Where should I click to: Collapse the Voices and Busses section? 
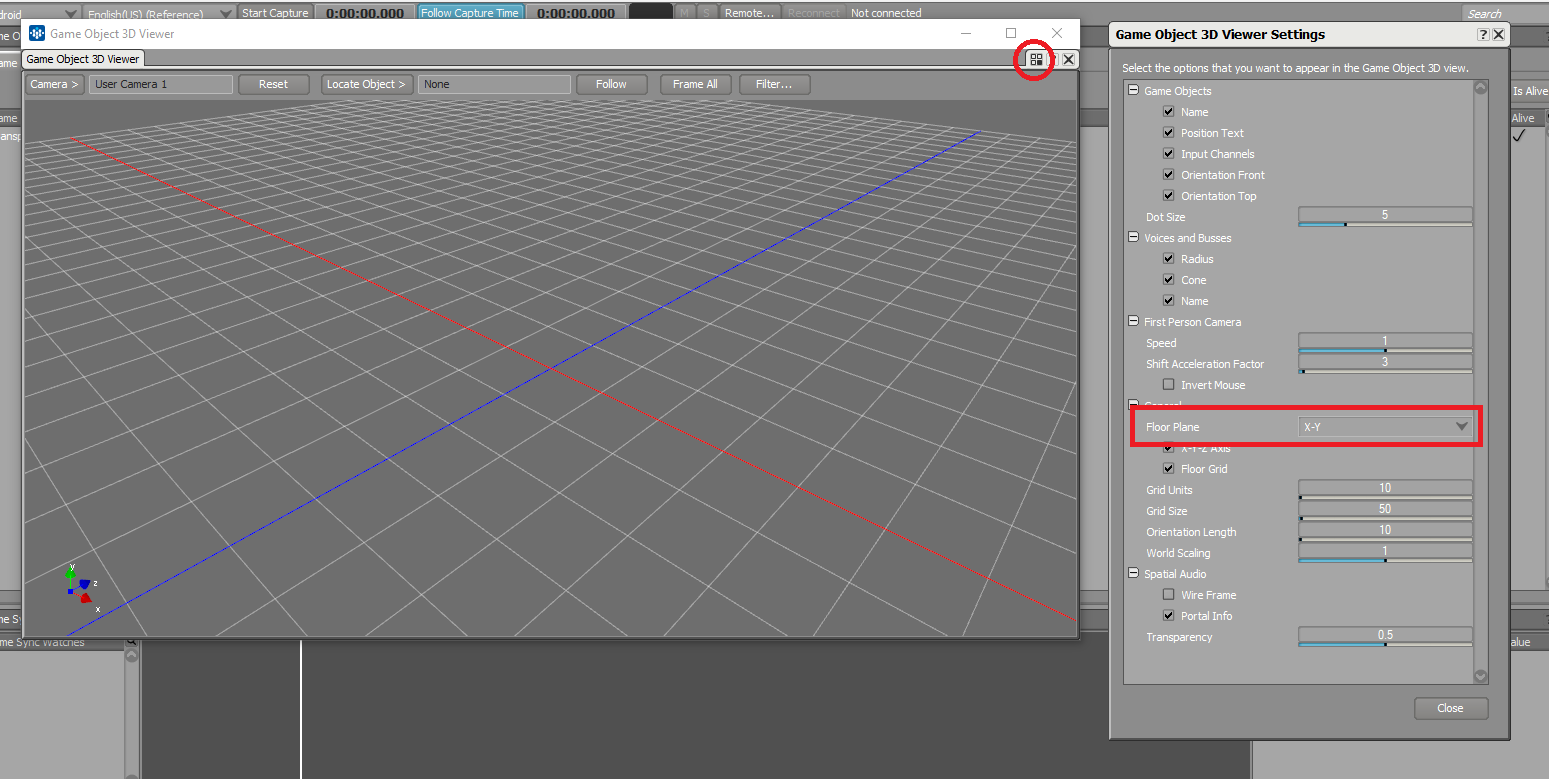point(1133,238)
